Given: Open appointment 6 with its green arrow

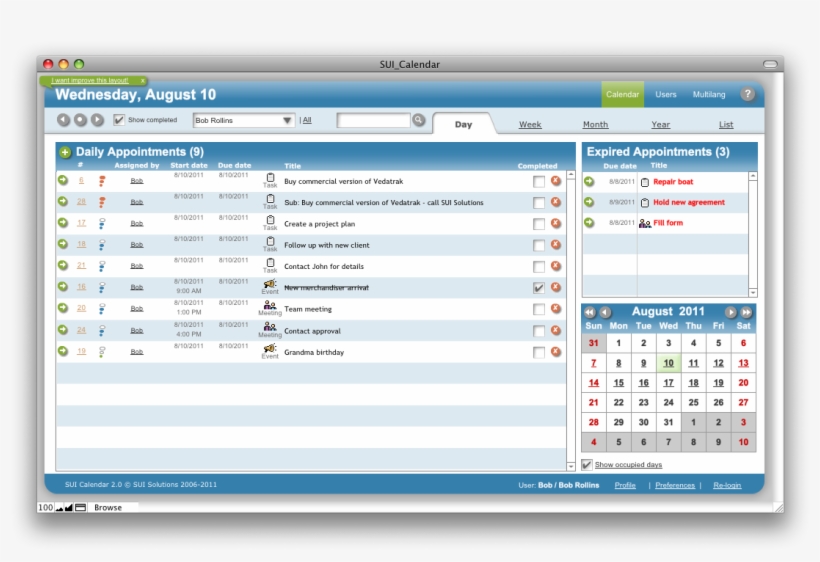Looking at the screenshot, I should pos(63,180).
